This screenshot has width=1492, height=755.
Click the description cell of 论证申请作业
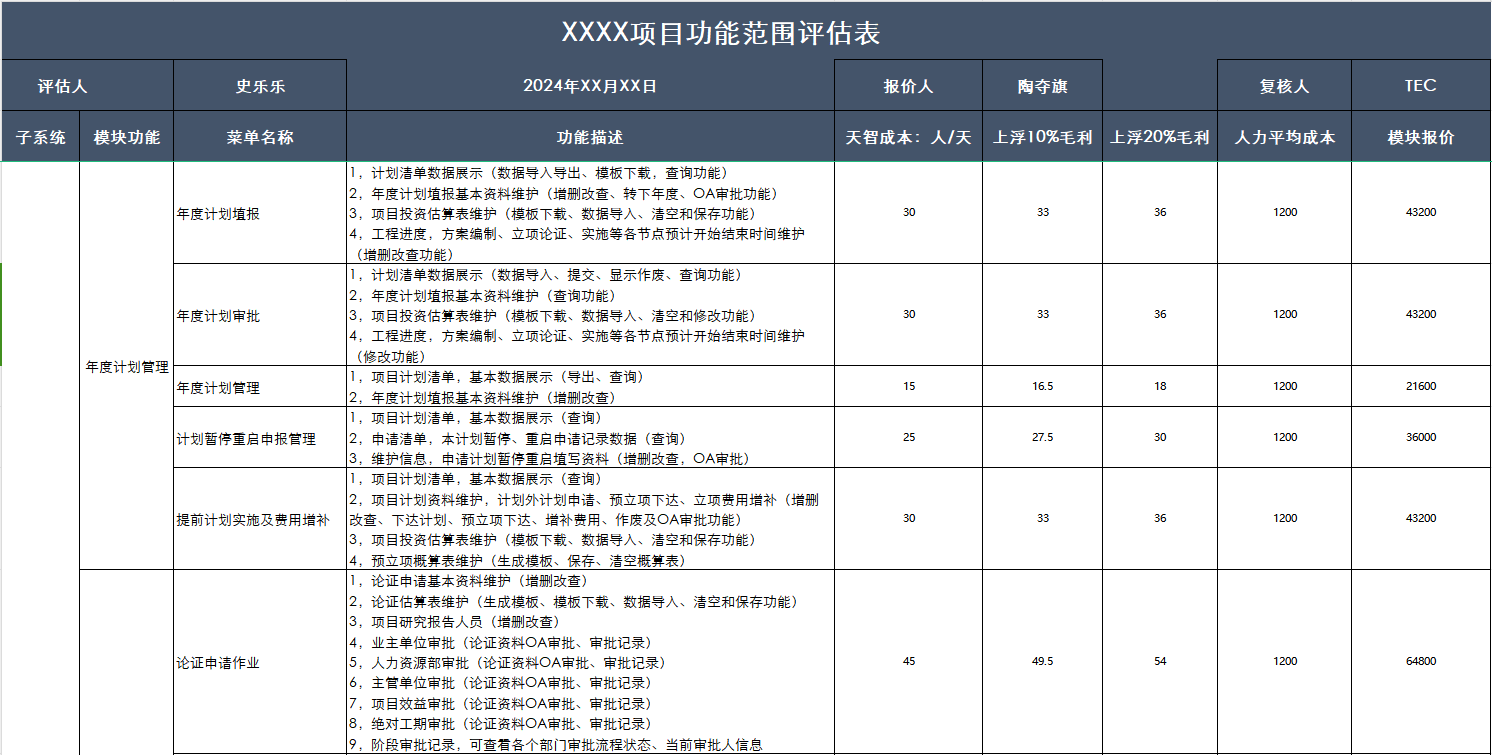(x=590, y=662)
